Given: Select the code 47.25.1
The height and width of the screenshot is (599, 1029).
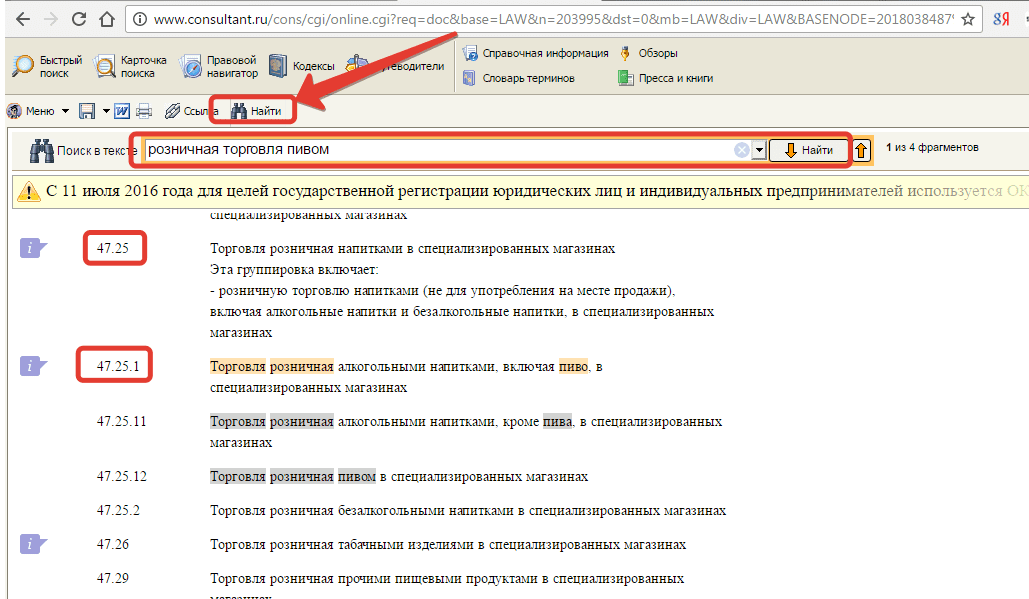Looking at the screenshot, I should (118, 366).
